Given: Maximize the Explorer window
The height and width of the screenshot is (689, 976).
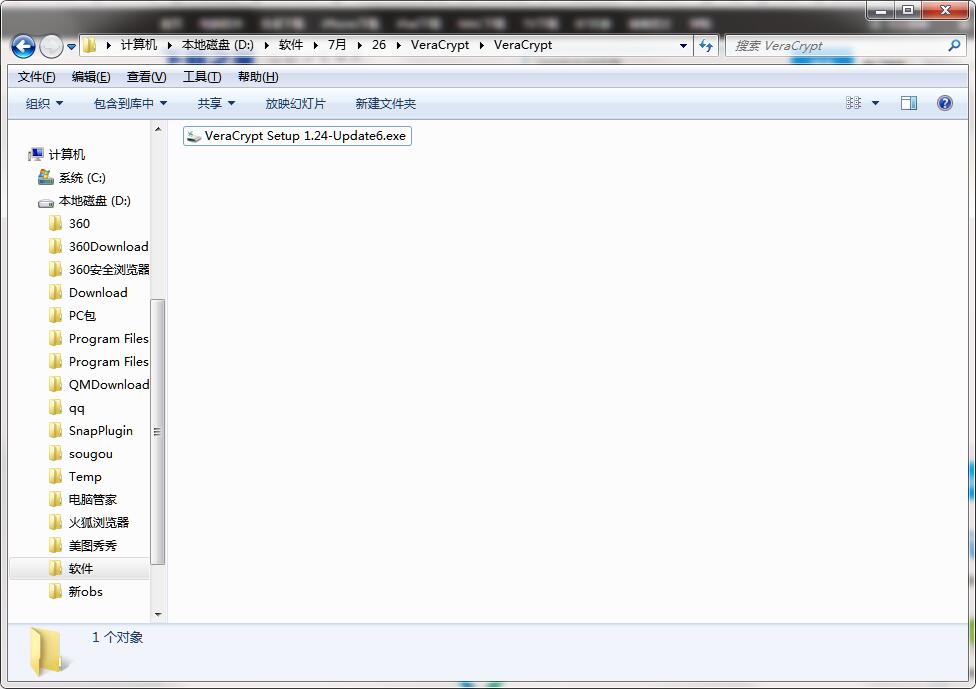Looking at the screenshot, I should (909, 10).
